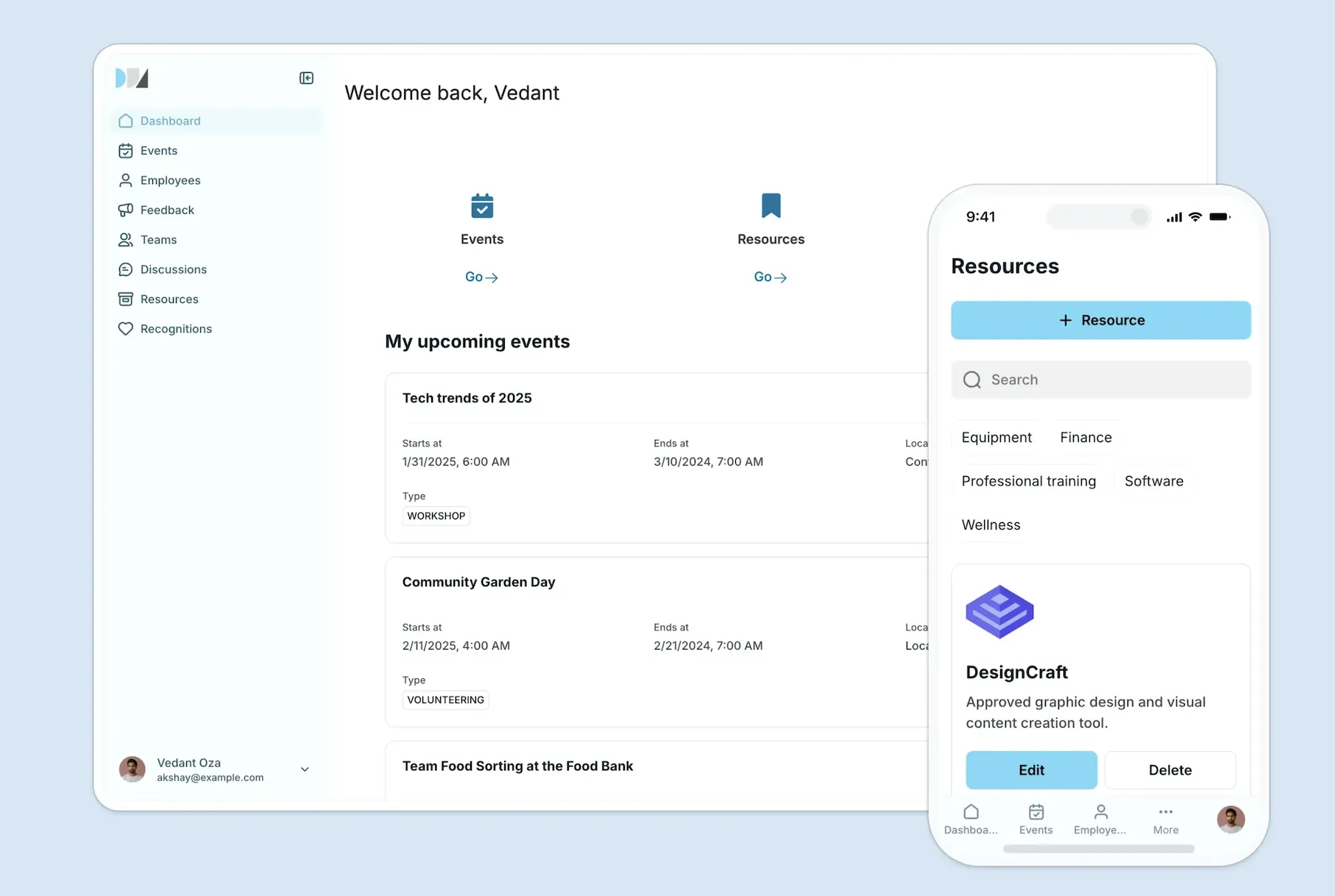Tap Employees in the phone bottom bar
Image resolution: width=1335 pixels, height=896 pixels.
point(1100,819)
